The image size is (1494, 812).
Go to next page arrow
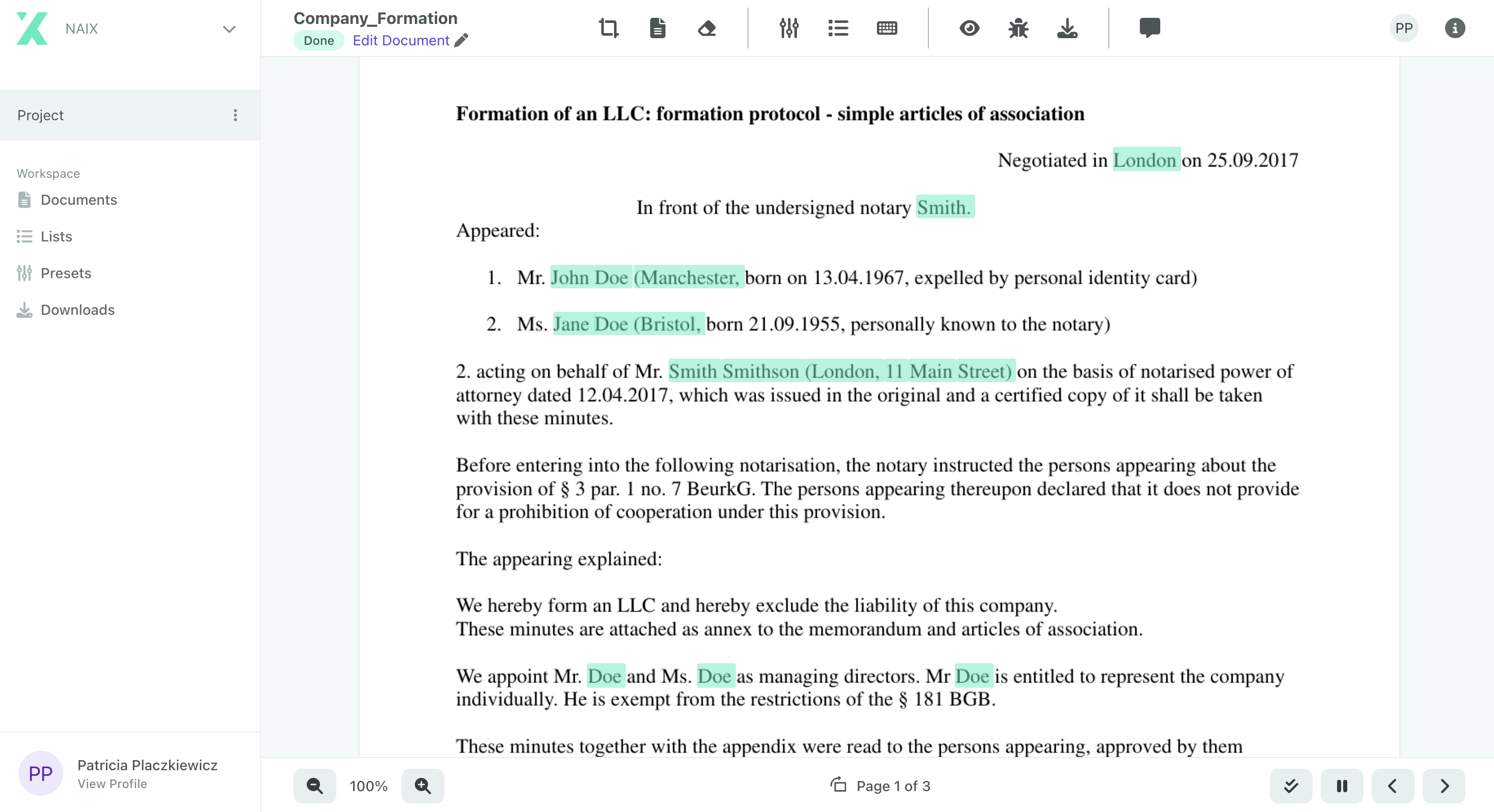click(x=1444, y=786)
